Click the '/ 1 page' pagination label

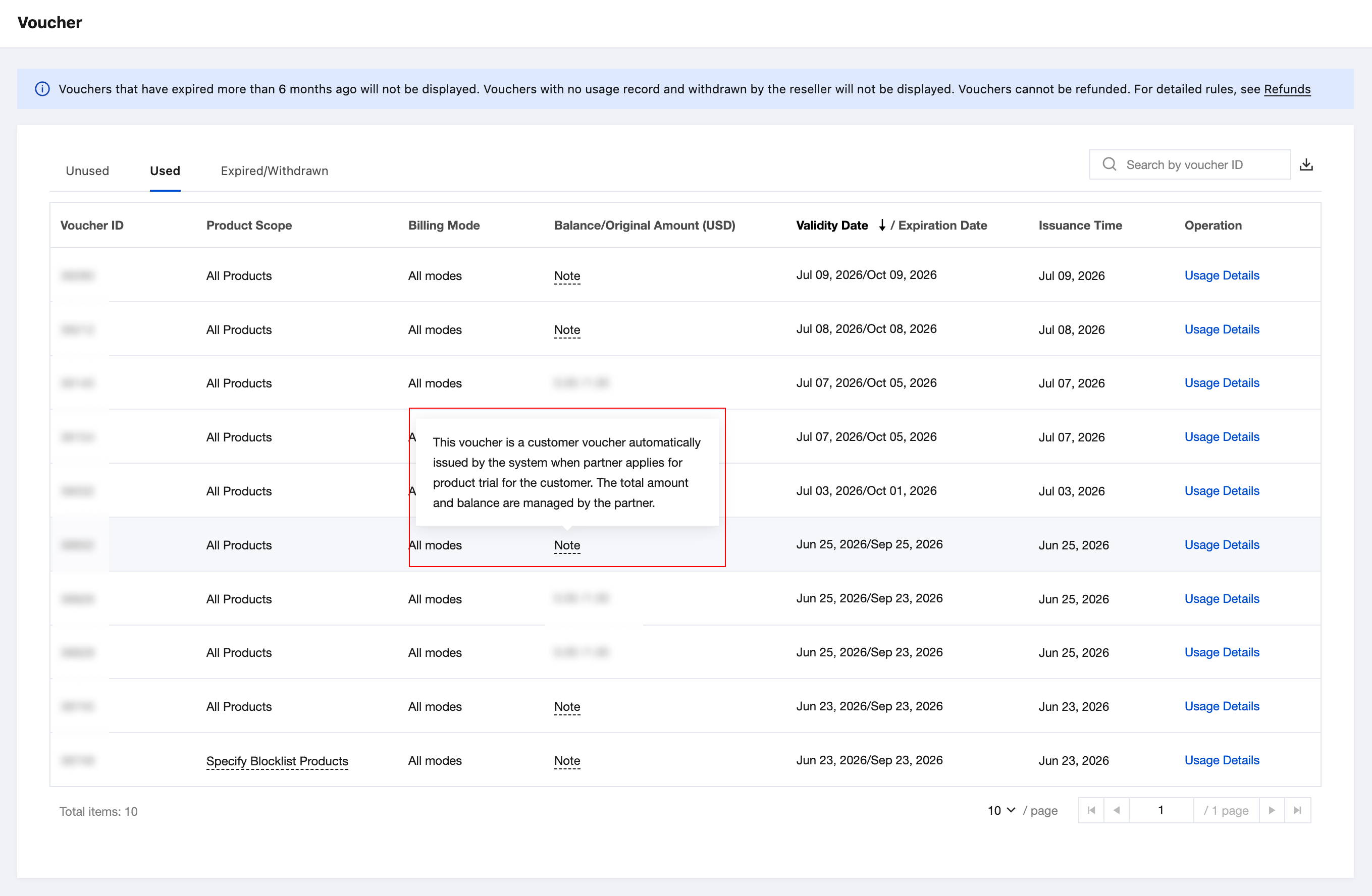tap(1226, 811)
